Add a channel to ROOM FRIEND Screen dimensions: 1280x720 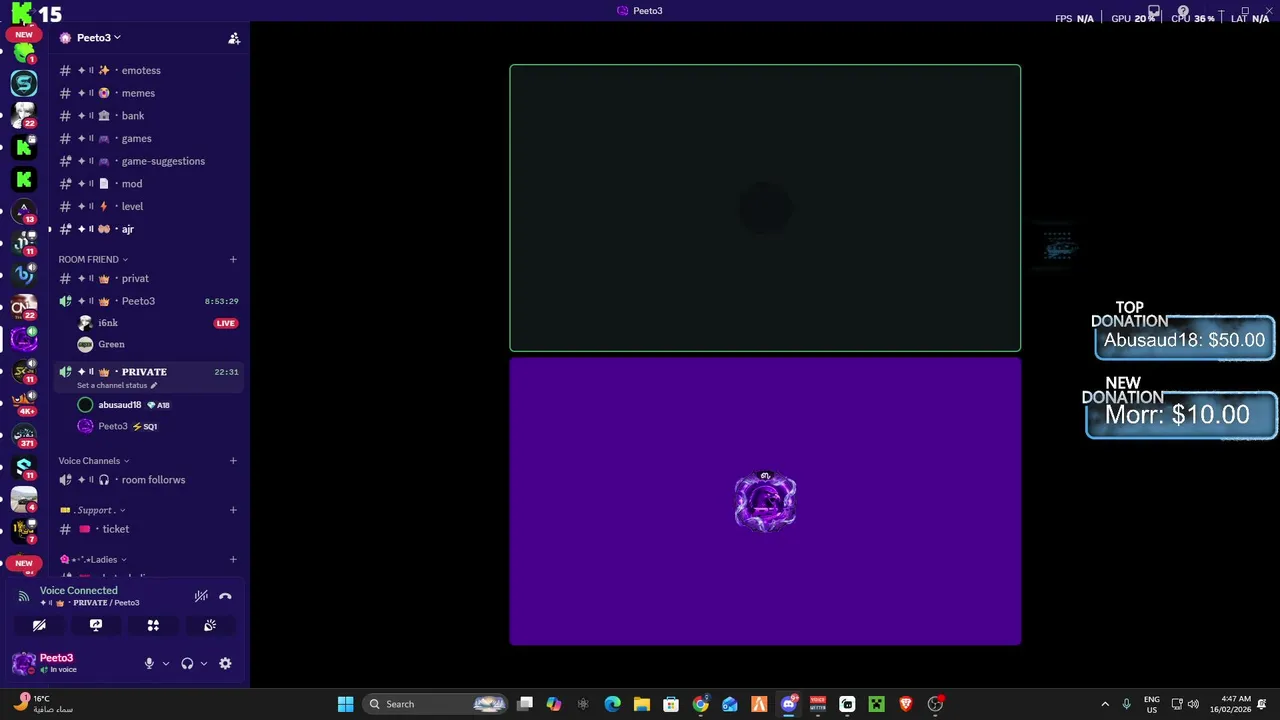[x=233, y=259]
